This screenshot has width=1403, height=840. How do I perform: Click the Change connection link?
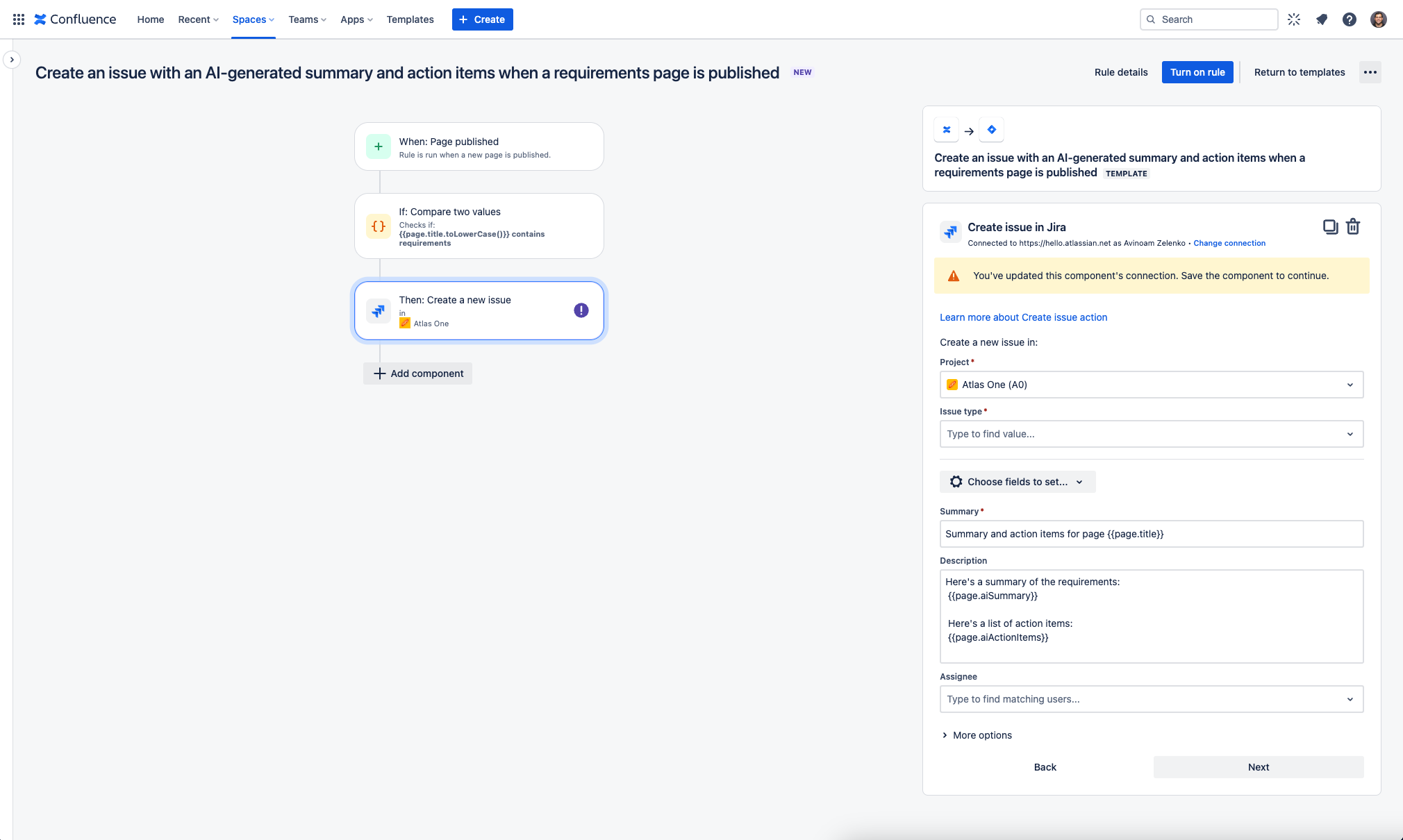pos(1229,243)
